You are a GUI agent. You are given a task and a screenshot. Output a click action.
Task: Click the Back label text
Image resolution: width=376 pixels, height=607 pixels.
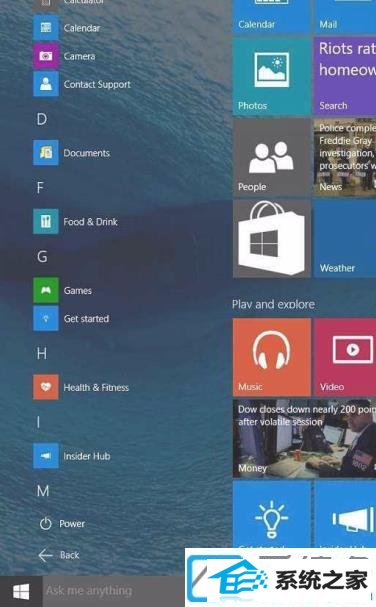(x=70, y=555)
